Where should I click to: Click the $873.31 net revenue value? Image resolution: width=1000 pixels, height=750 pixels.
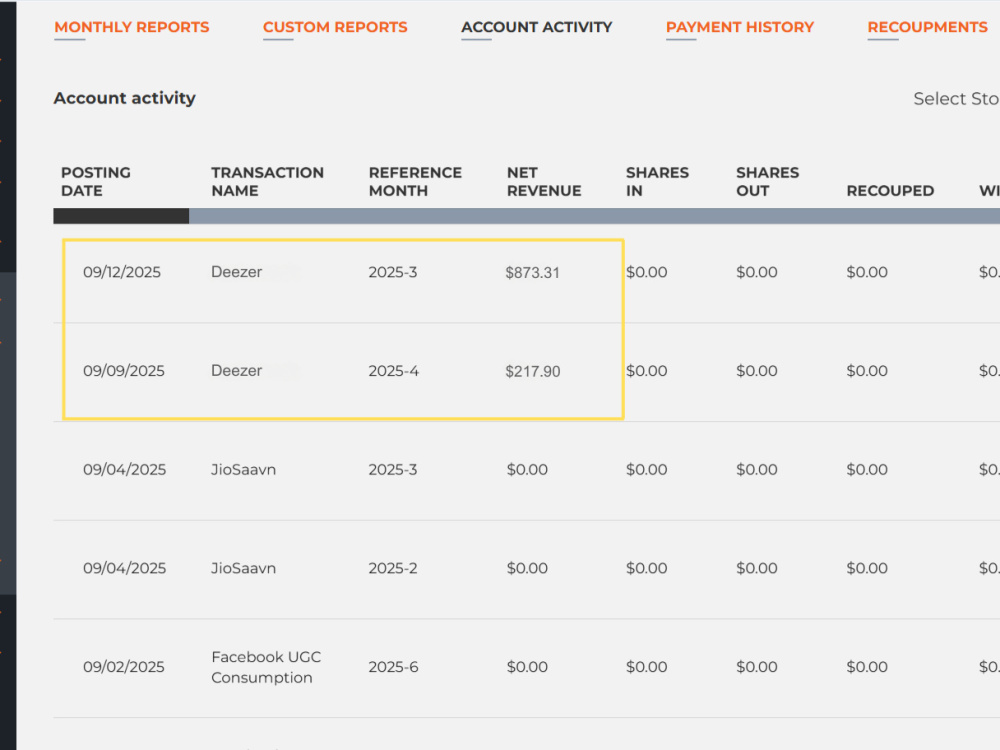tap(533, 273)
